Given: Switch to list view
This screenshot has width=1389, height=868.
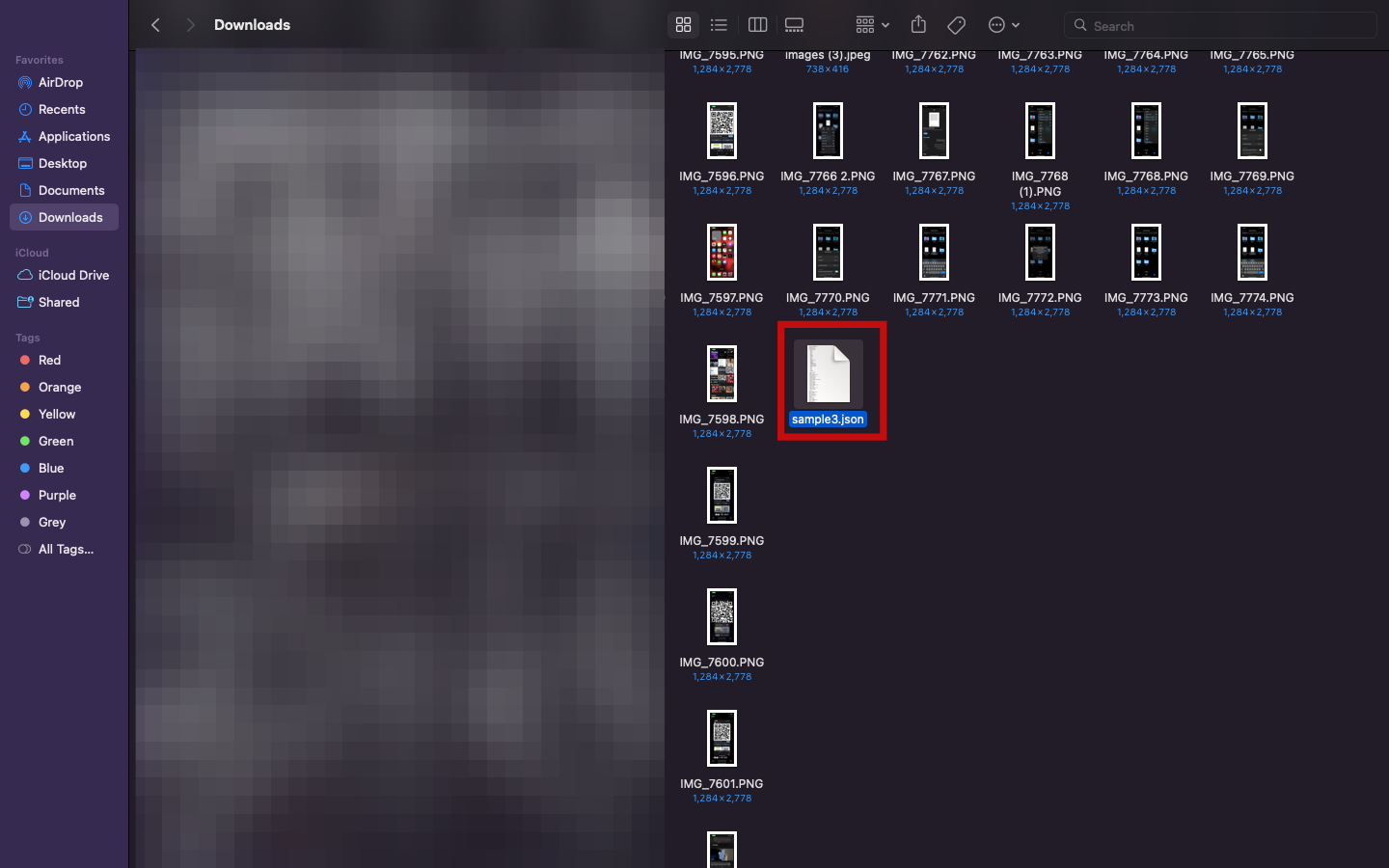Looking at the screenshot, I should click(x=719, y=25).
